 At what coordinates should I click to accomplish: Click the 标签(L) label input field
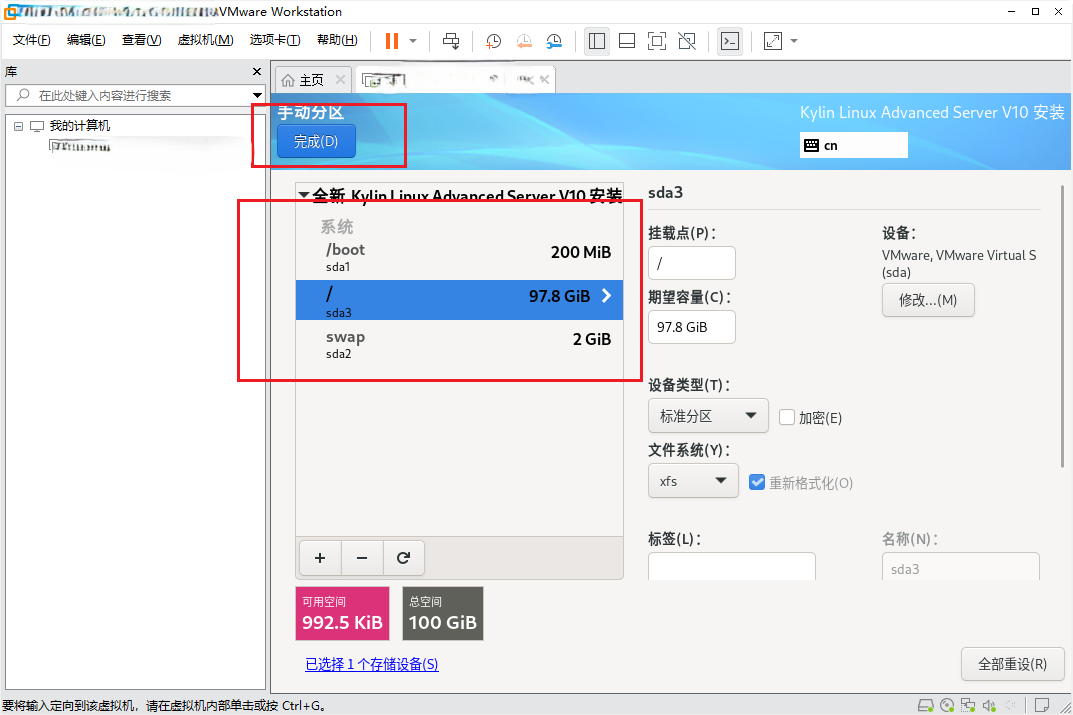pyautogui.click(x=732, y=567)
